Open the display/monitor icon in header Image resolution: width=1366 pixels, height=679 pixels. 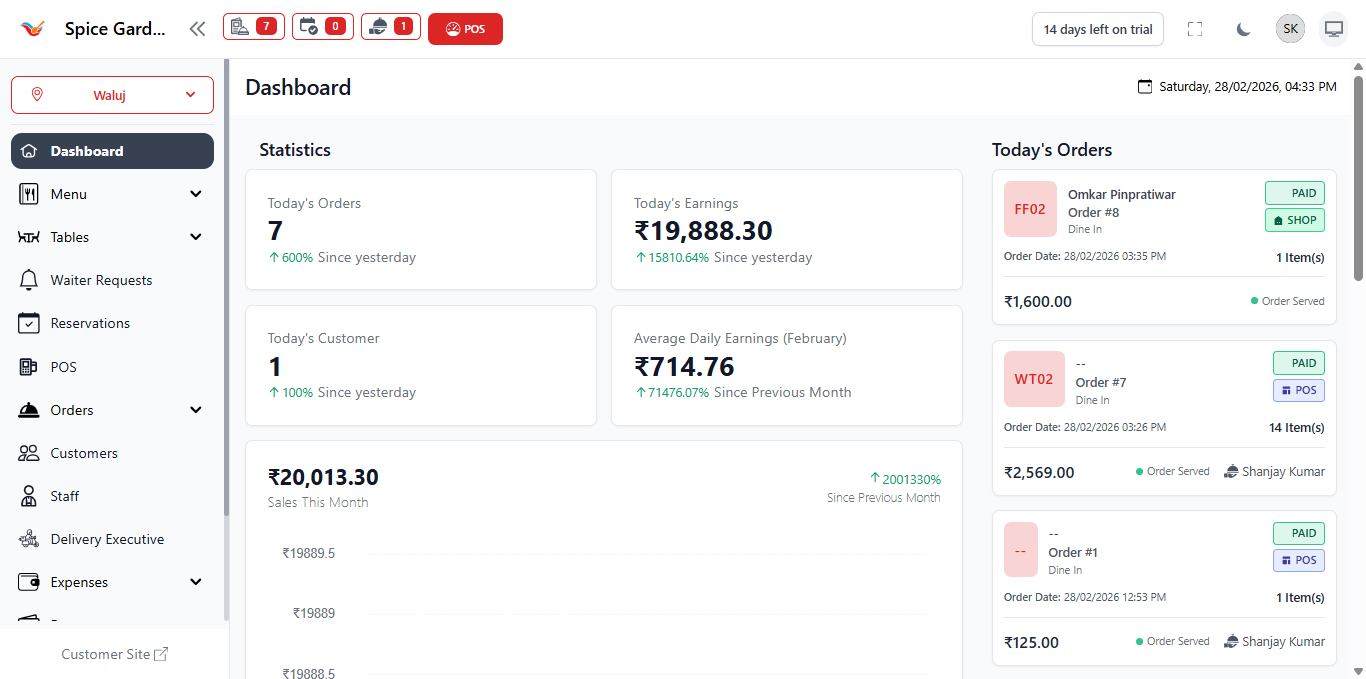[1333, 28]
